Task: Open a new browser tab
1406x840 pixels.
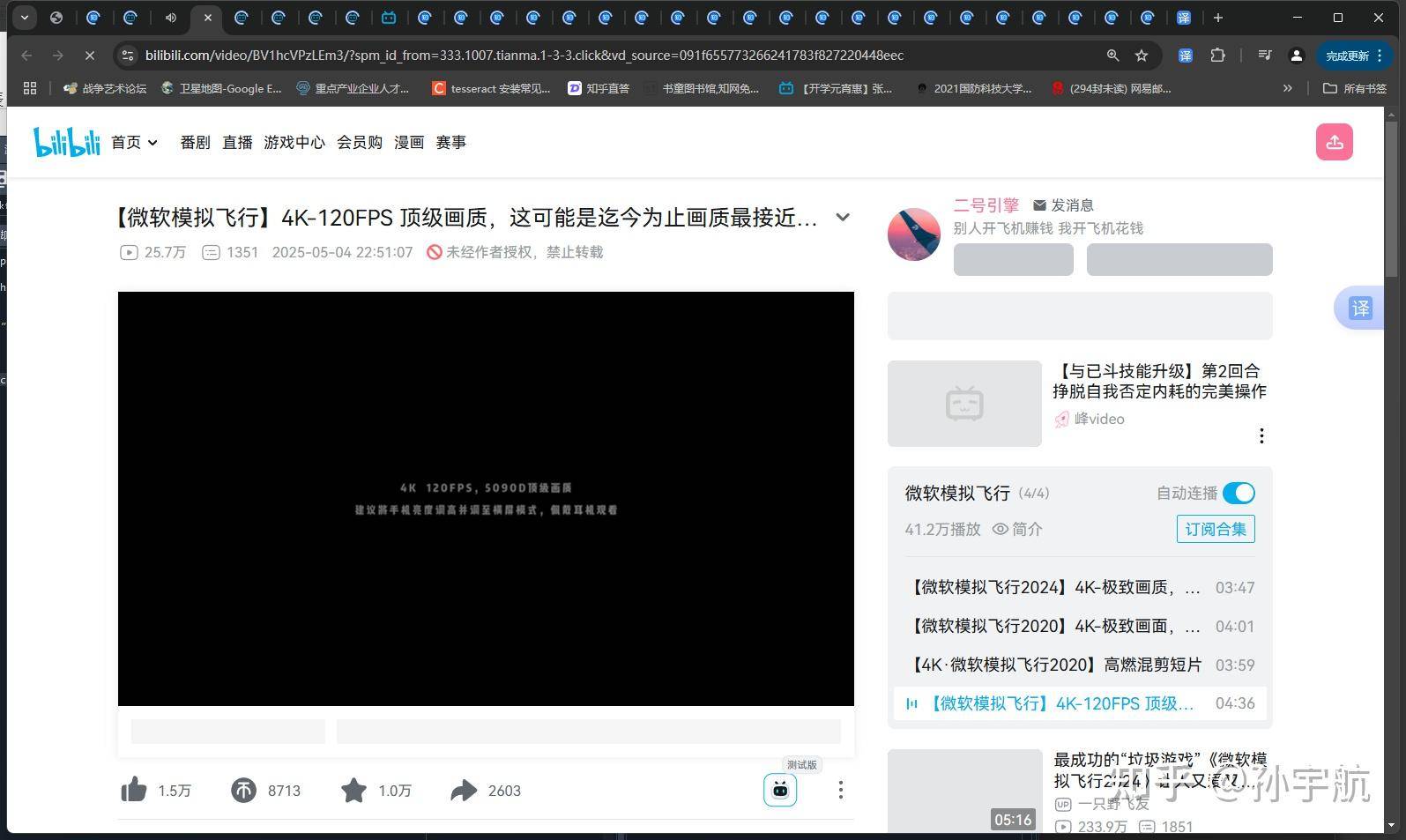Action: coord(1217,17)
